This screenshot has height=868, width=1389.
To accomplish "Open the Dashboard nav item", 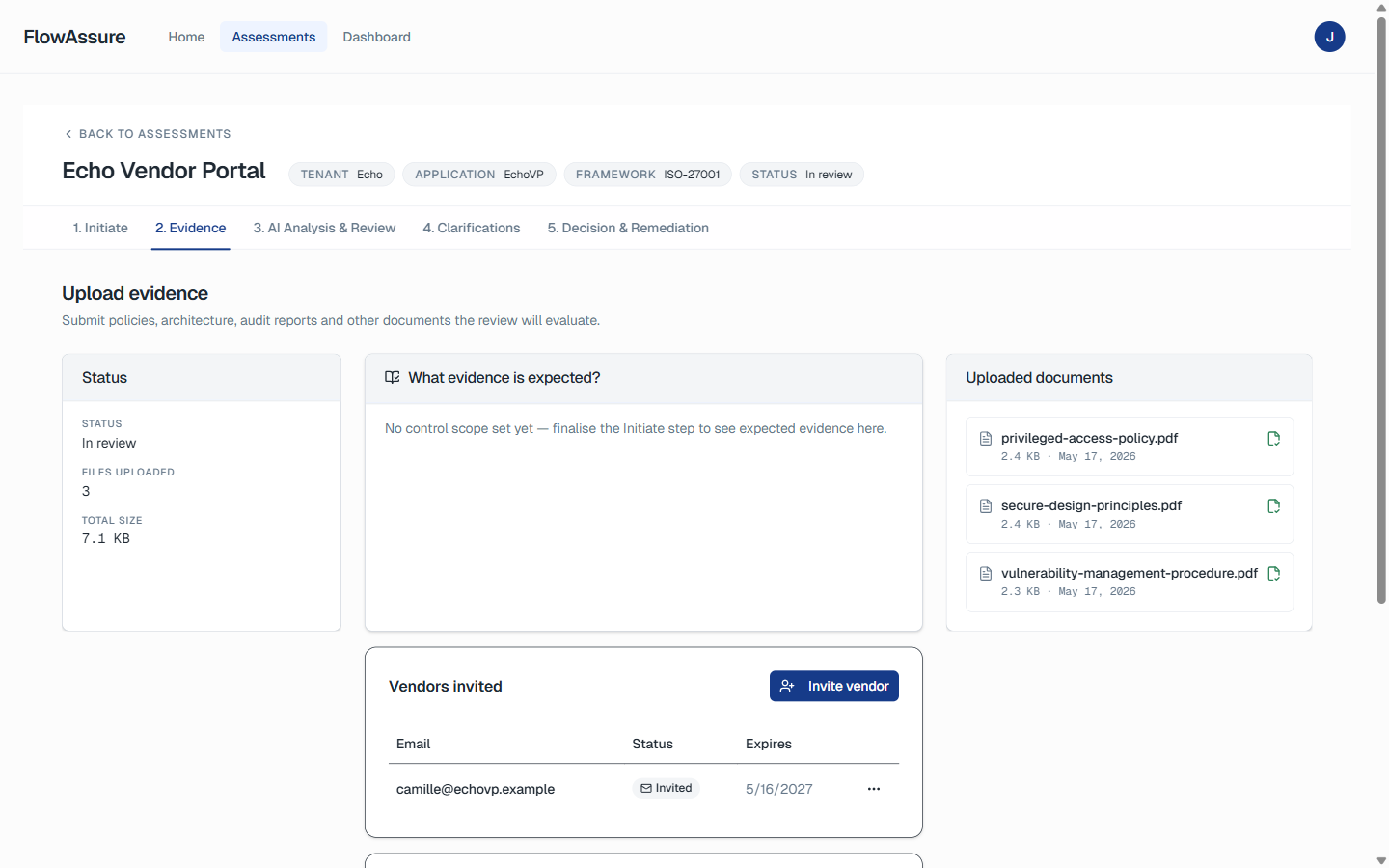I will click(x=376, y=37).
